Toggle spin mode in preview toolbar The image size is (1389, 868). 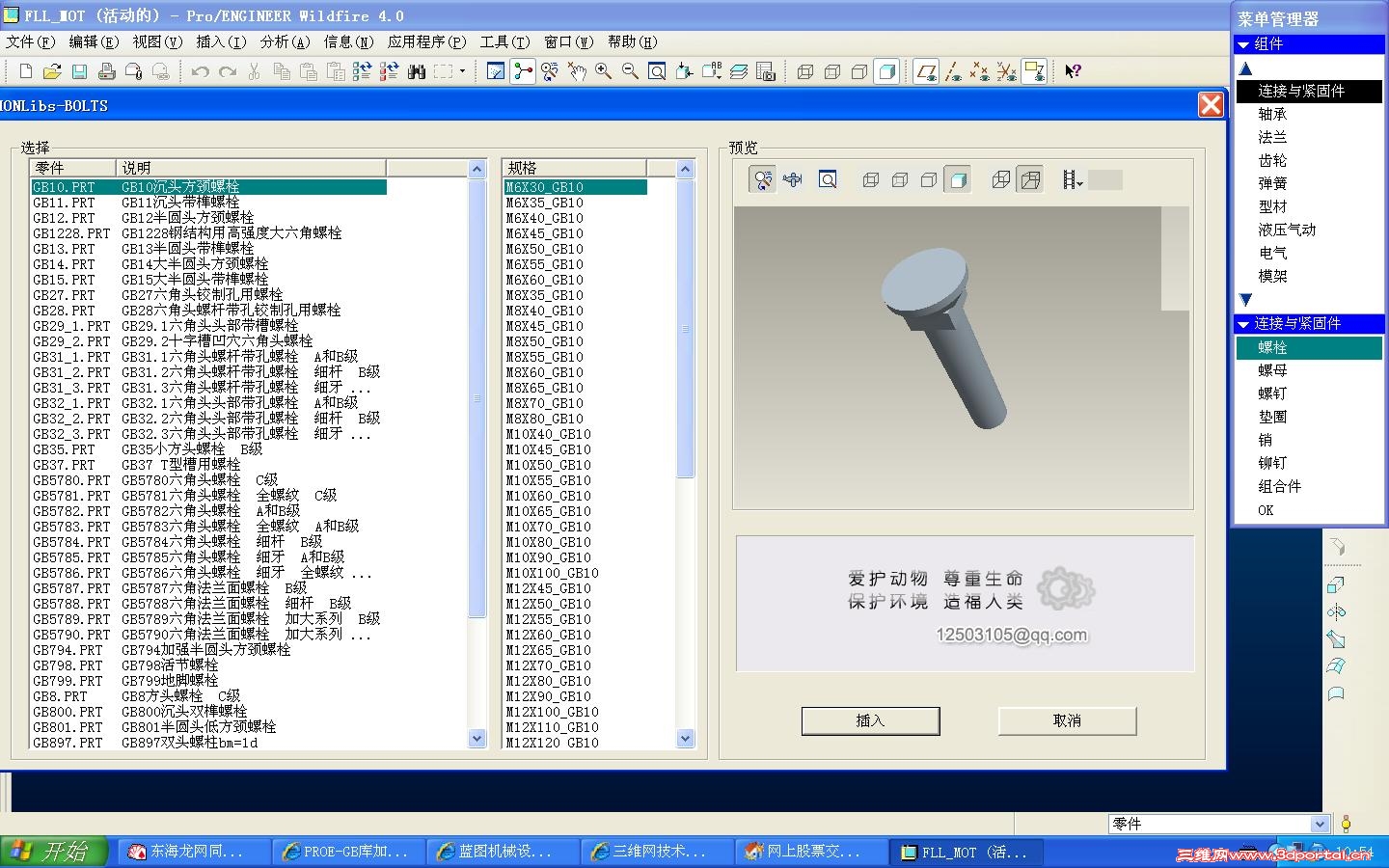(x=763, y=179)
